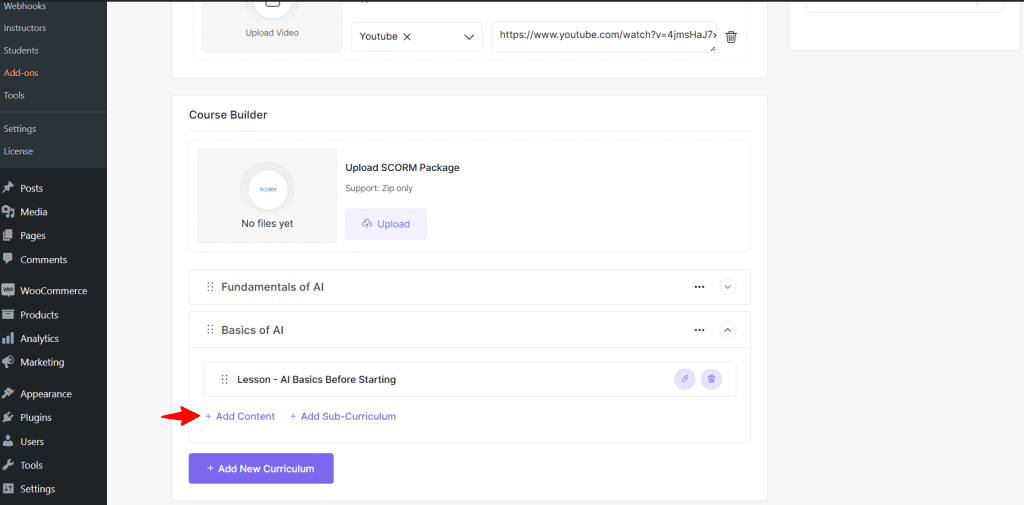This screenshot has height=505, width=1024.
Task: Click Basics of AI title text
Action: tap(252, 330)
